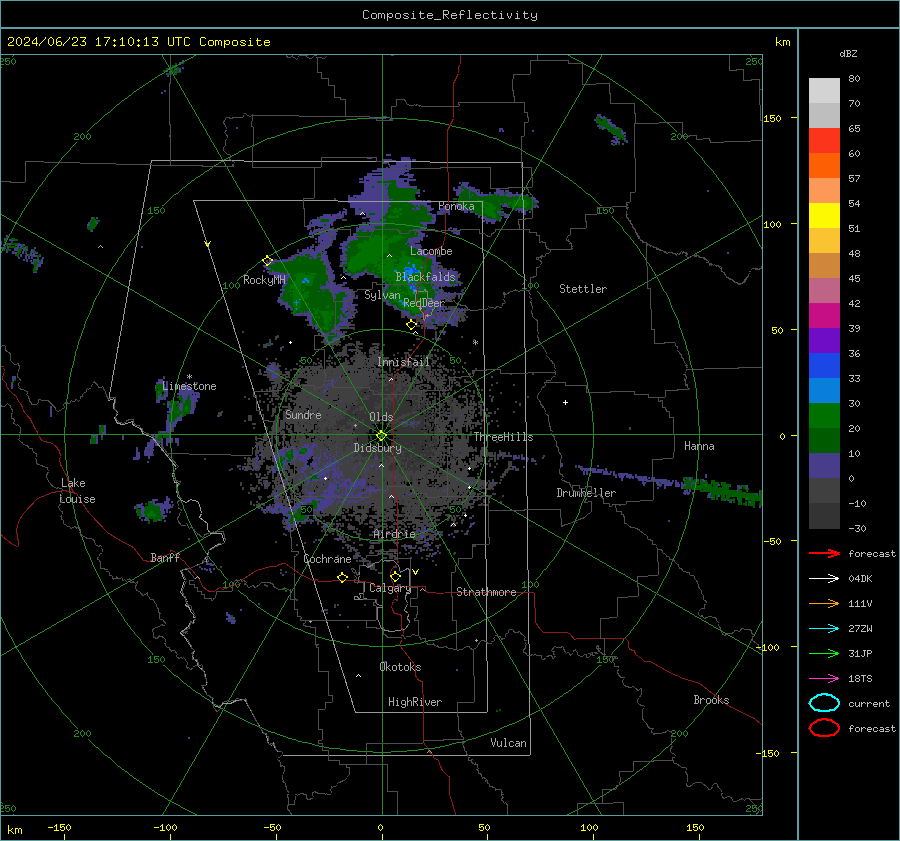Click the Didsbury city label
Viewport: 900px width, 841px height.
377,448
